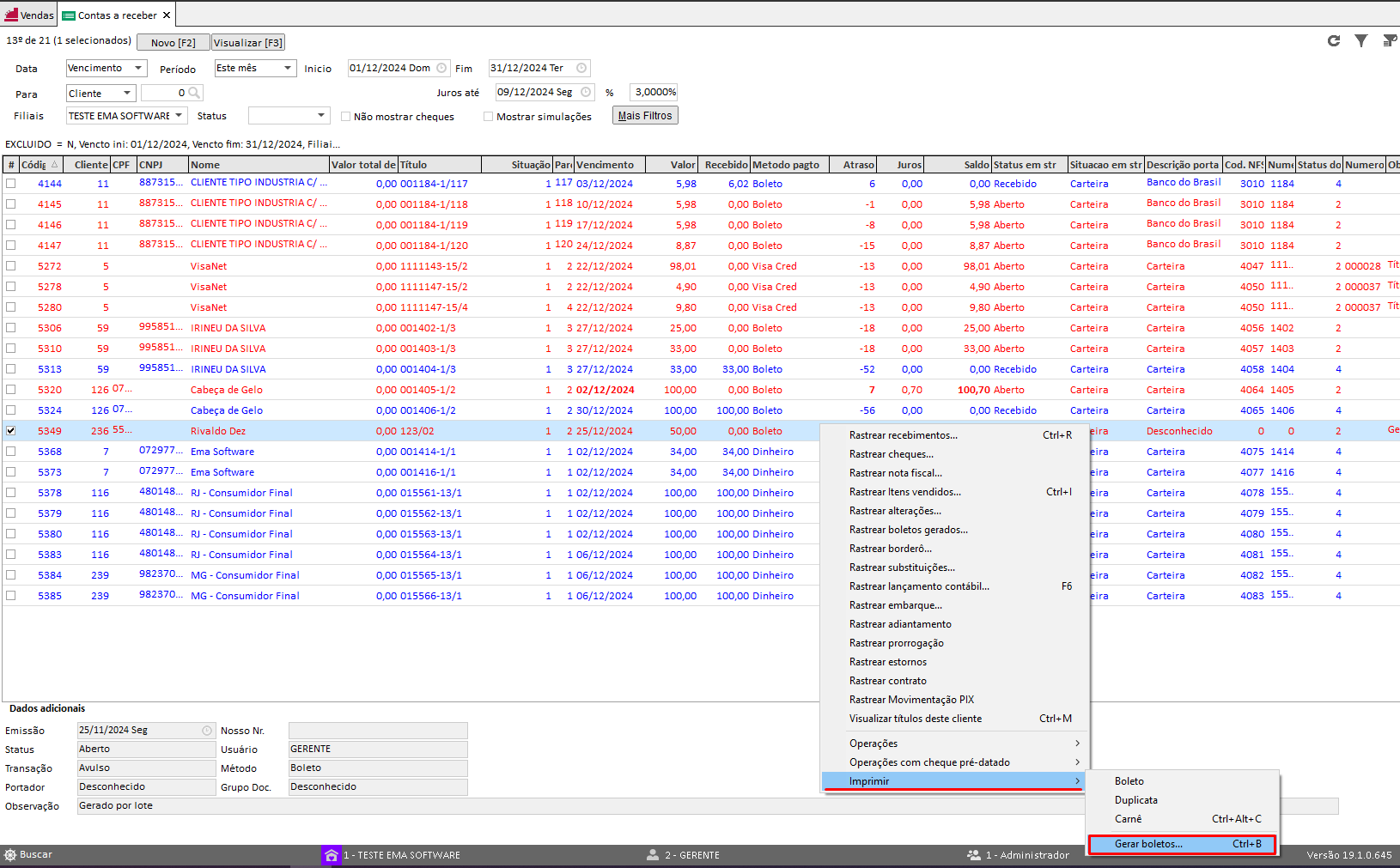Image resolution: width=1400 pixels, height=868 pixels.
Task: Click the Novo [F2] button
Action: pos(173,43)
